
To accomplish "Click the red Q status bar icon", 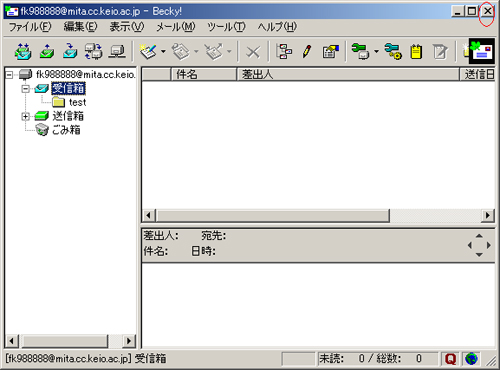I will click(450, 359).
